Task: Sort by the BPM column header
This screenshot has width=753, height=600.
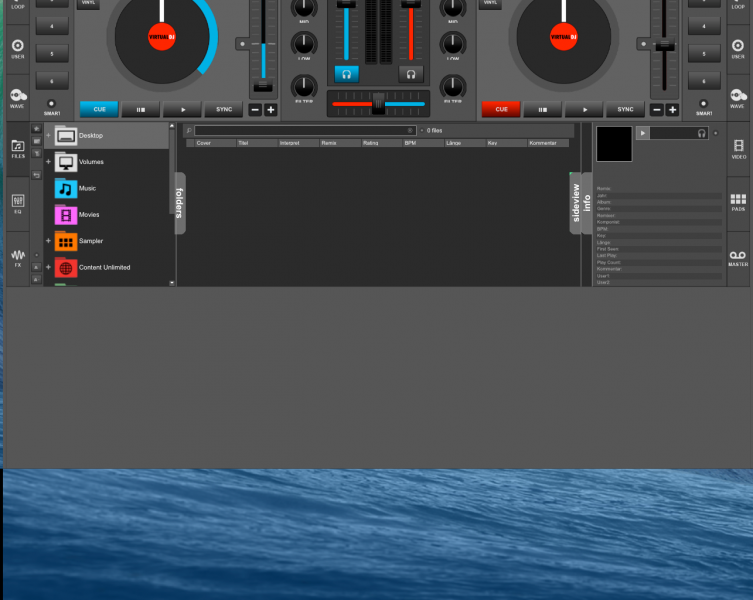Action: [x=423, y=143]
